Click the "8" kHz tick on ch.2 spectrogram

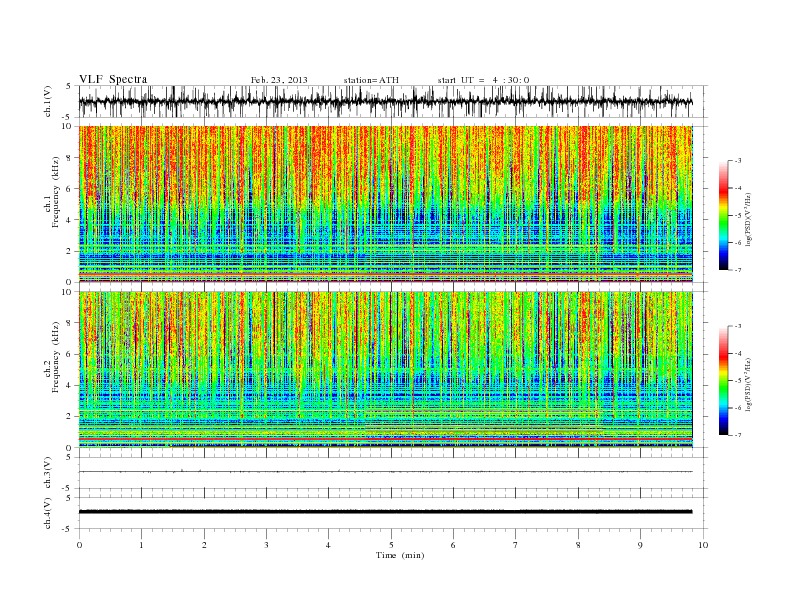click(x=69, y=323)
